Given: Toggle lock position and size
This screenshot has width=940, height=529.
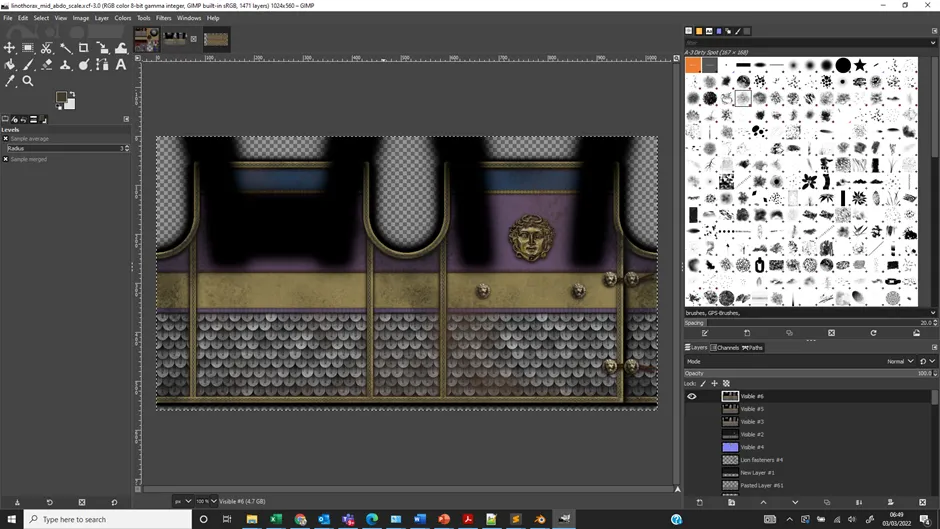Looking at the screenshot, I should [x=715, y=384].
